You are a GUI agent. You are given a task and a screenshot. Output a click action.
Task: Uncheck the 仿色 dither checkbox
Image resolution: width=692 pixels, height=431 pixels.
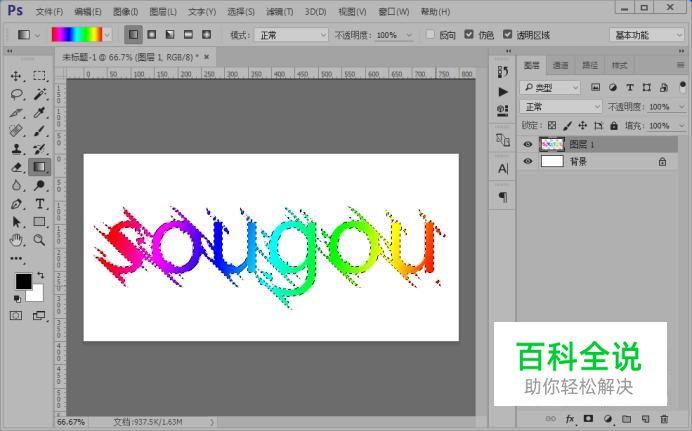point(469,34)
